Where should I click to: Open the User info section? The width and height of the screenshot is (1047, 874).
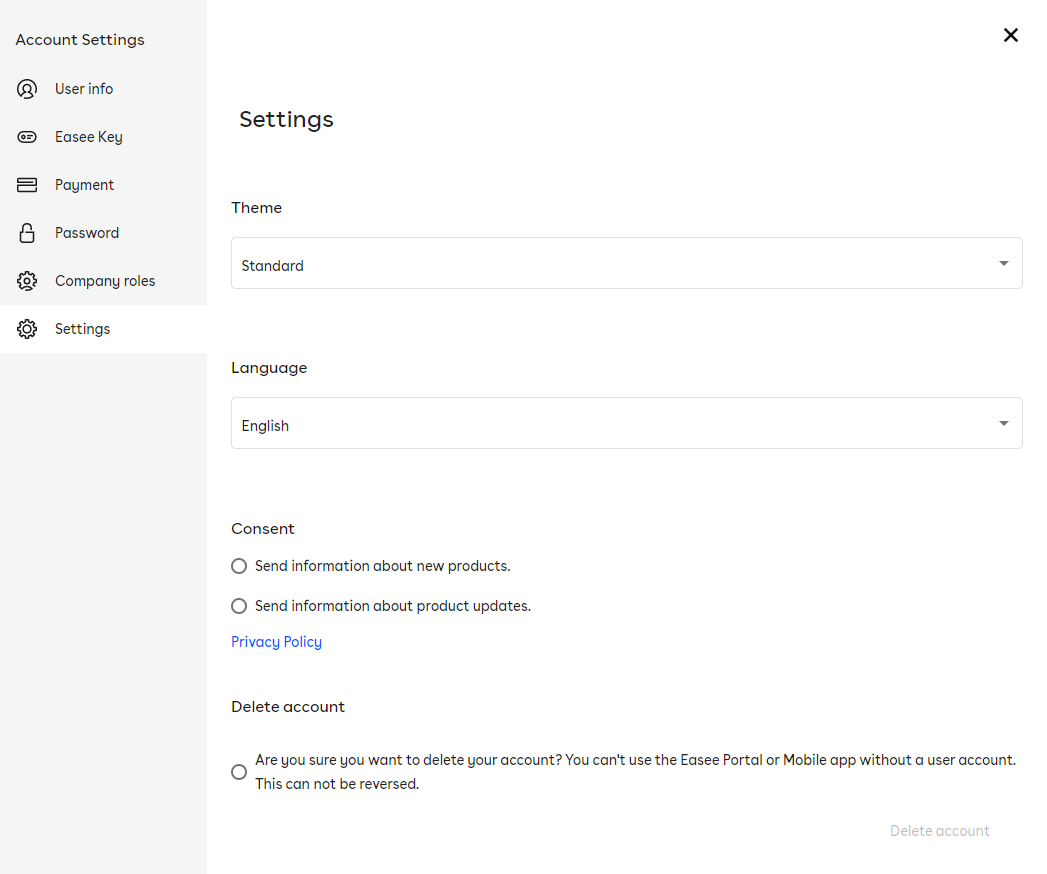[x=103, y=89]
